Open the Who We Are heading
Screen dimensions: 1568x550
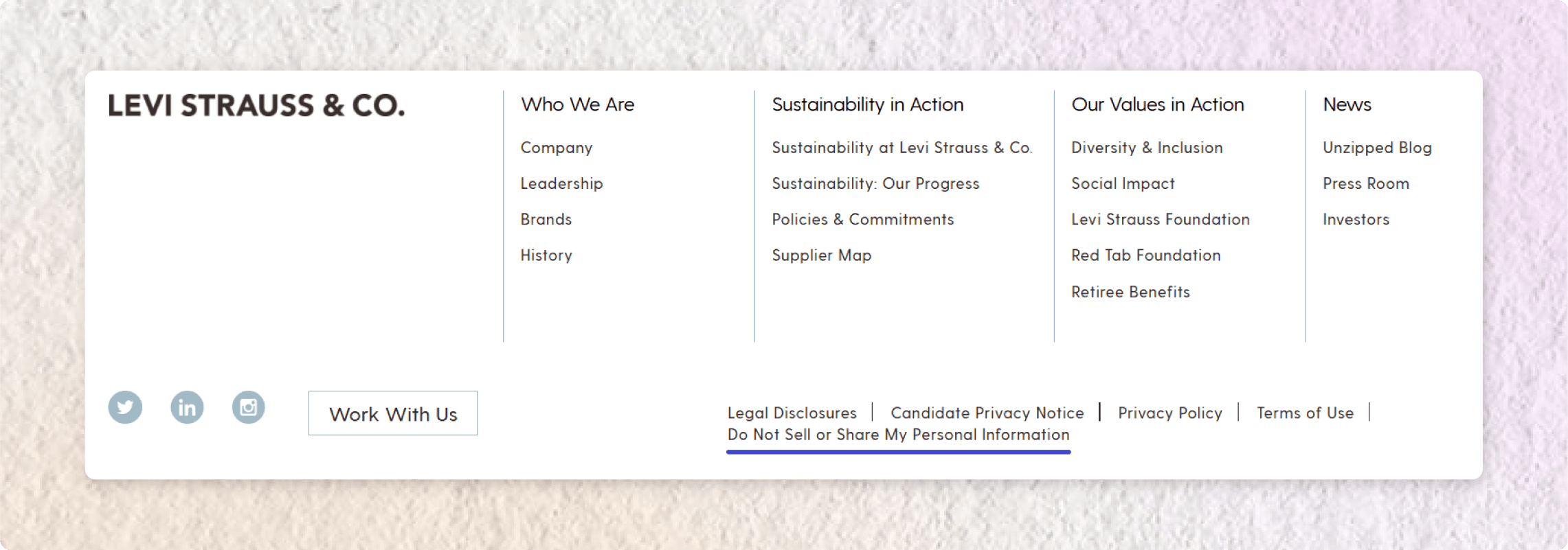click(x=577, y=104)
